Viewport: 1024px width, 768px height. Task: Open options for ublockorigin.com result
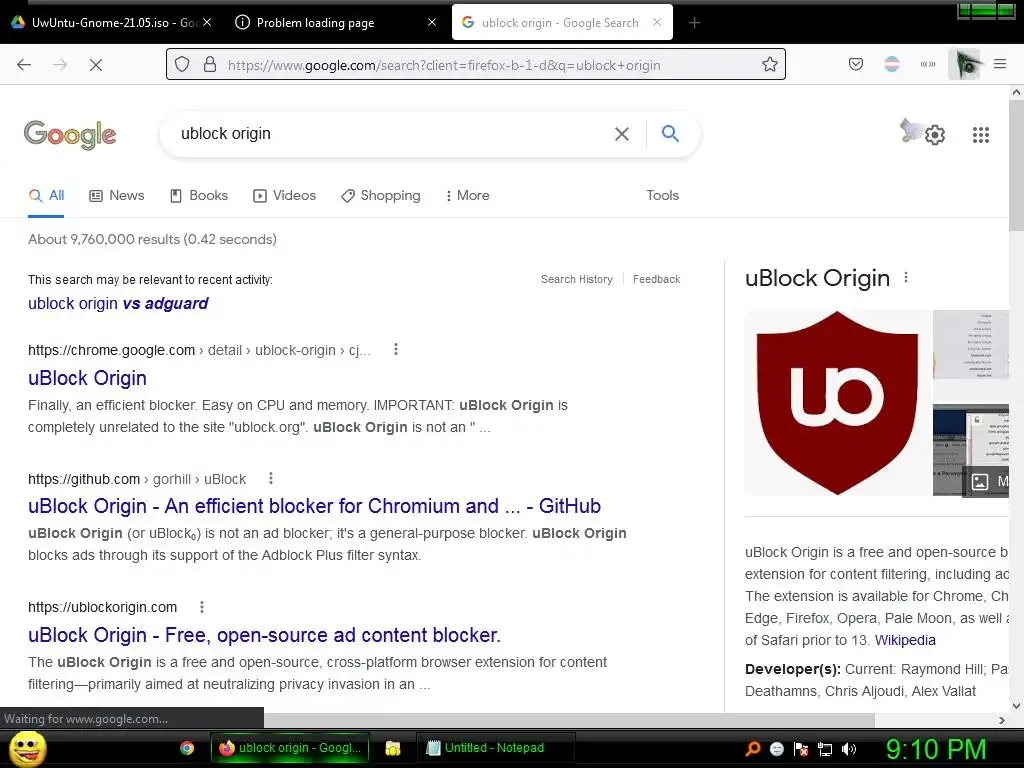pos(202,607)
